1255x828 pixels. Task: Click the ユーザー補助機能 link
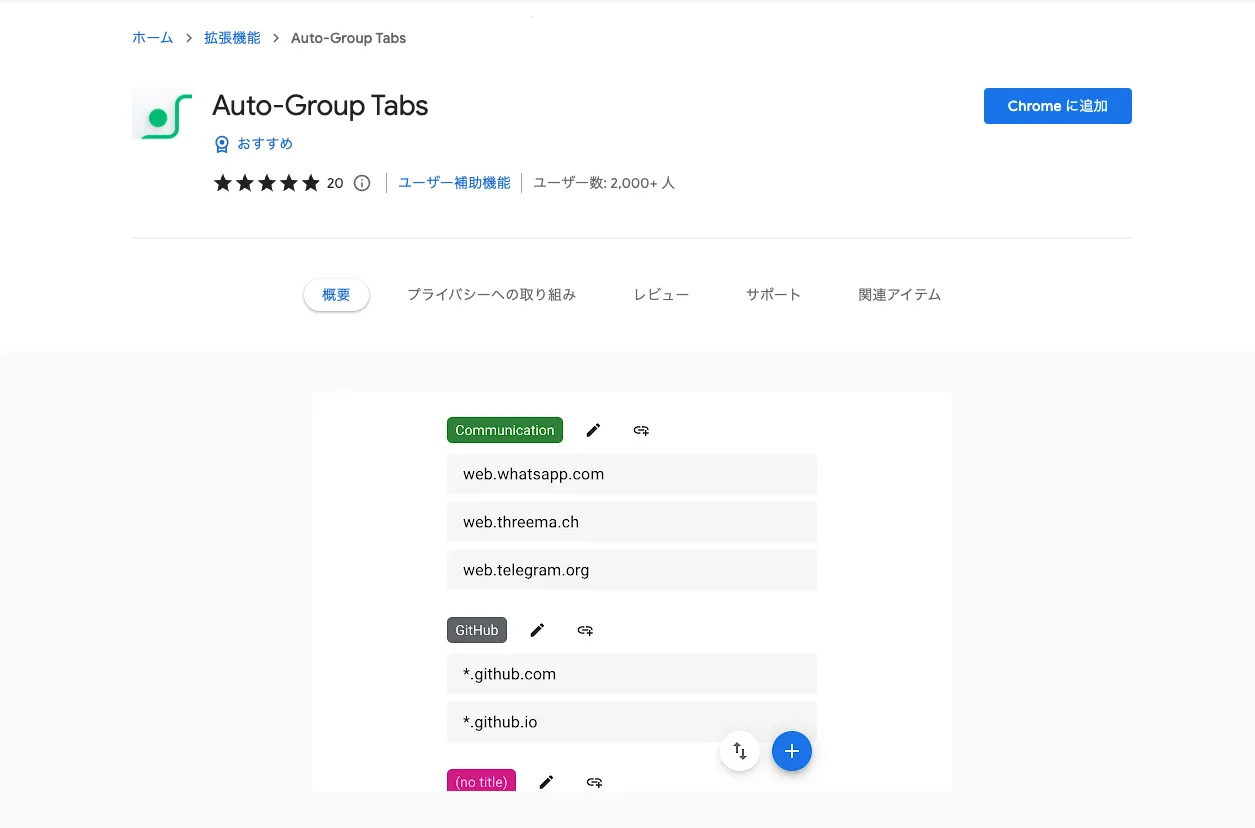pos(454,183)
